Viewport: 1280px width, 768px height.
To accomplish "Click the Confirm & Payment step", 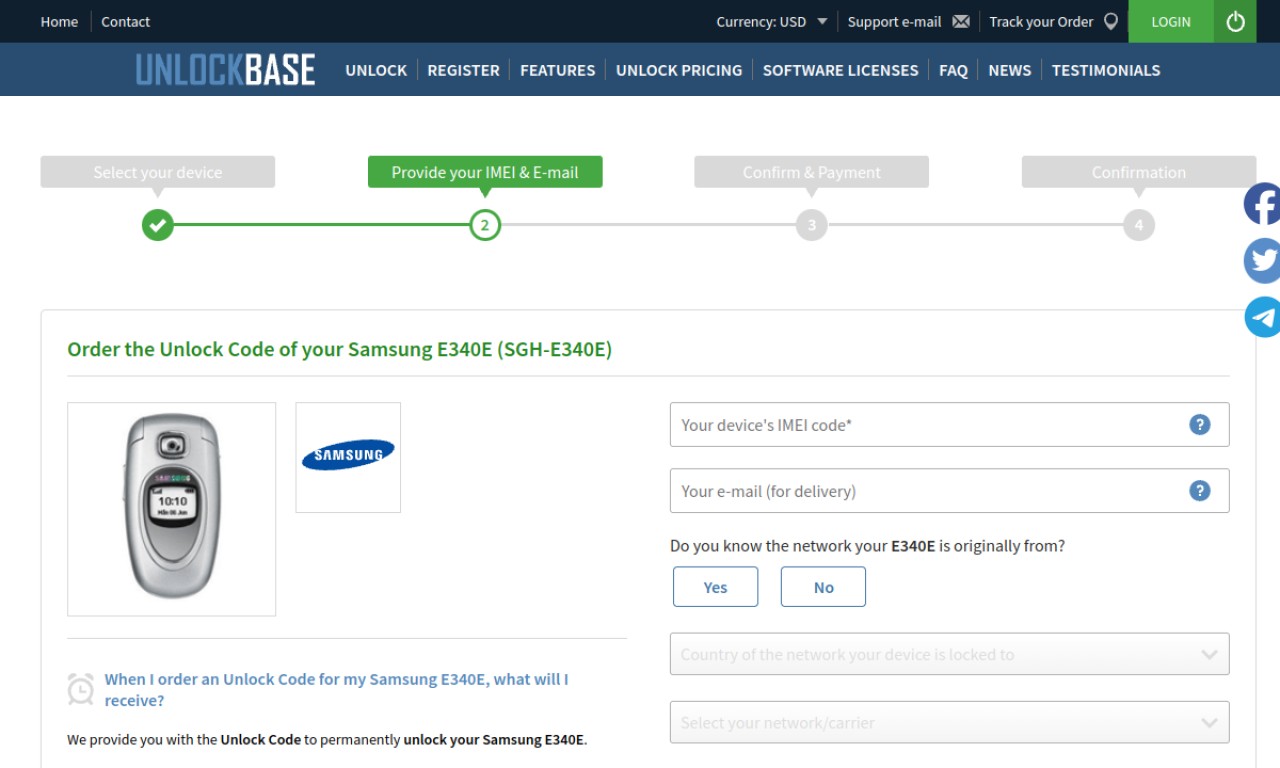I will pos(812,172).
